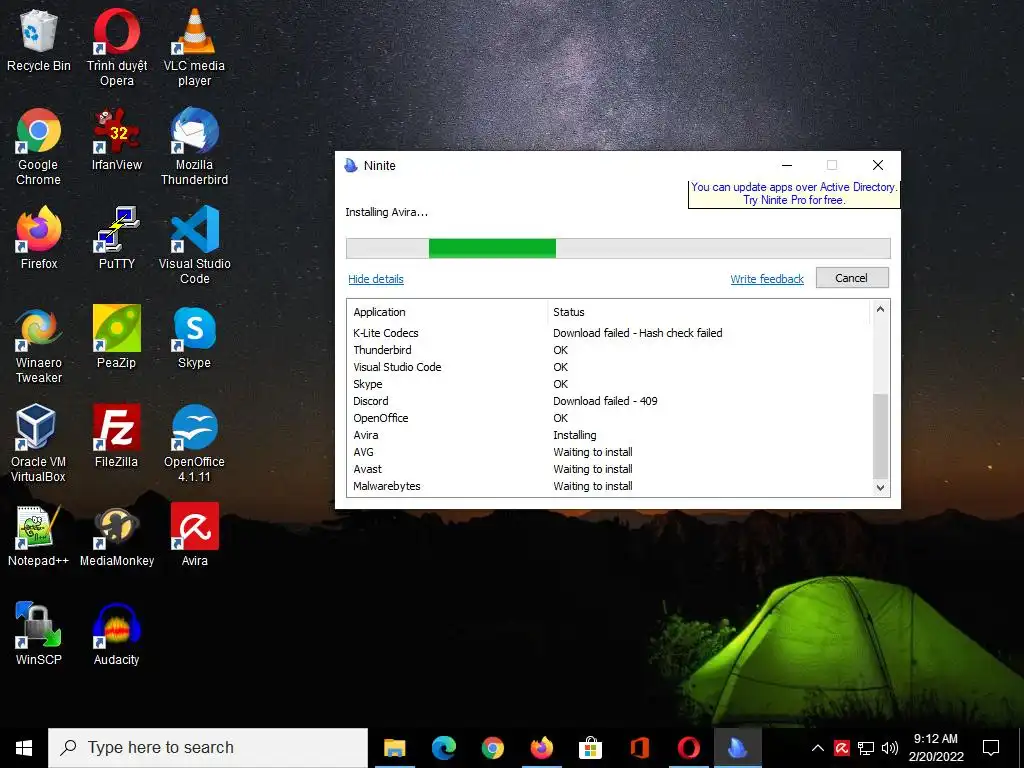
Task: Select the WinSCP desktop shortcut
Action: click(x=39, y=634)
